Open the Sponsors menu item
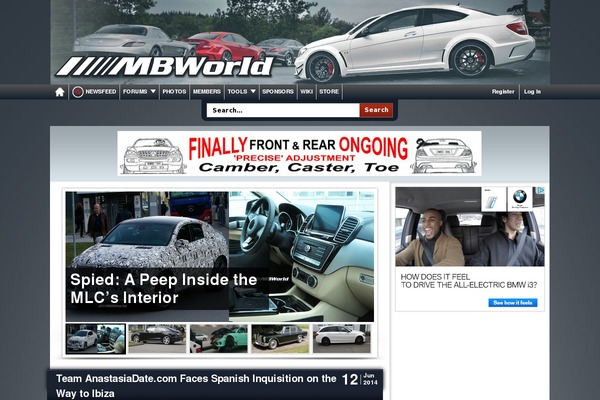 [278, 92]
